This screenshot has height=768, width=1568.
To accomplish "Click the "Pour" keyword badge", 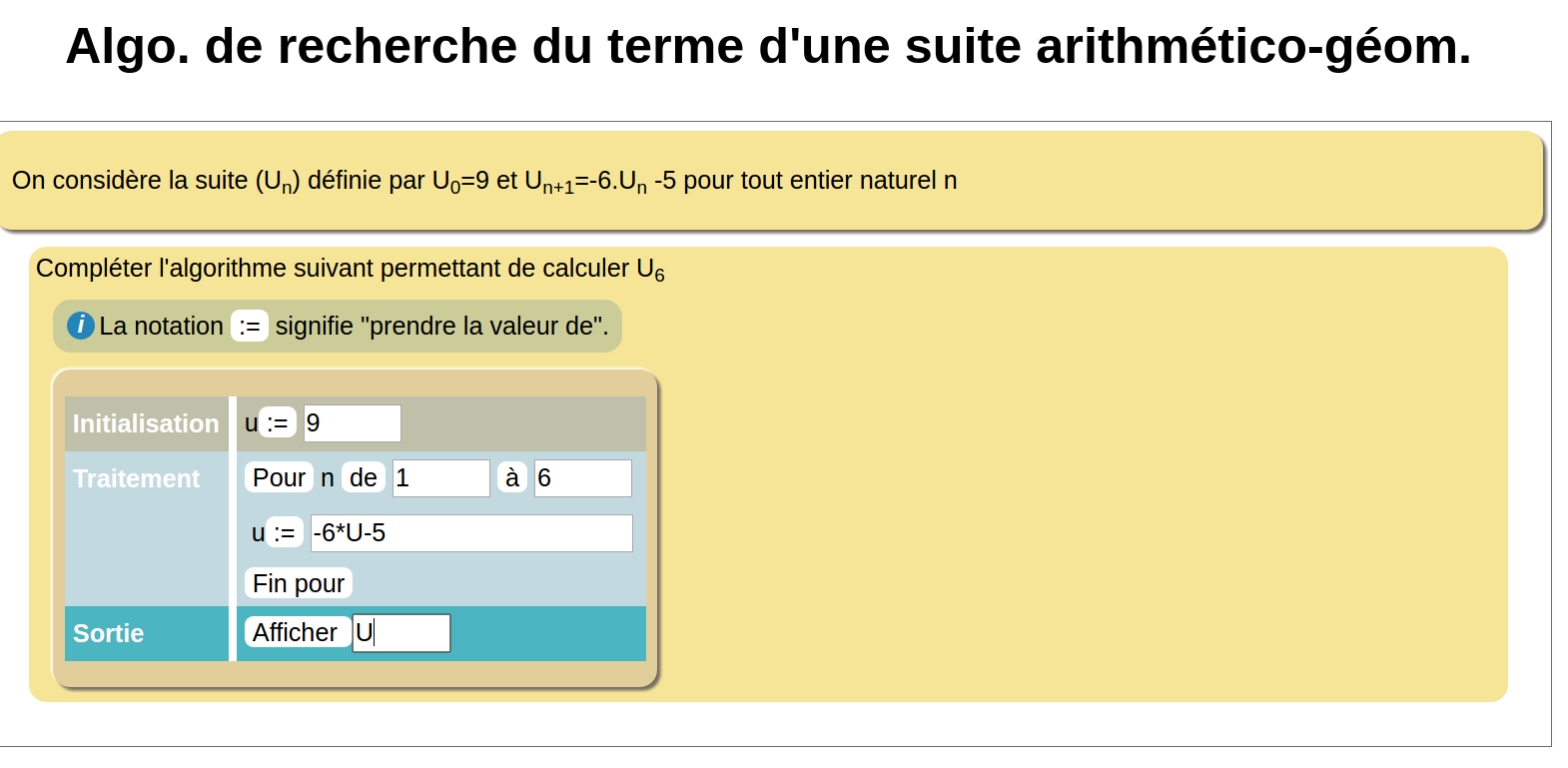I will tap(279, 478).
